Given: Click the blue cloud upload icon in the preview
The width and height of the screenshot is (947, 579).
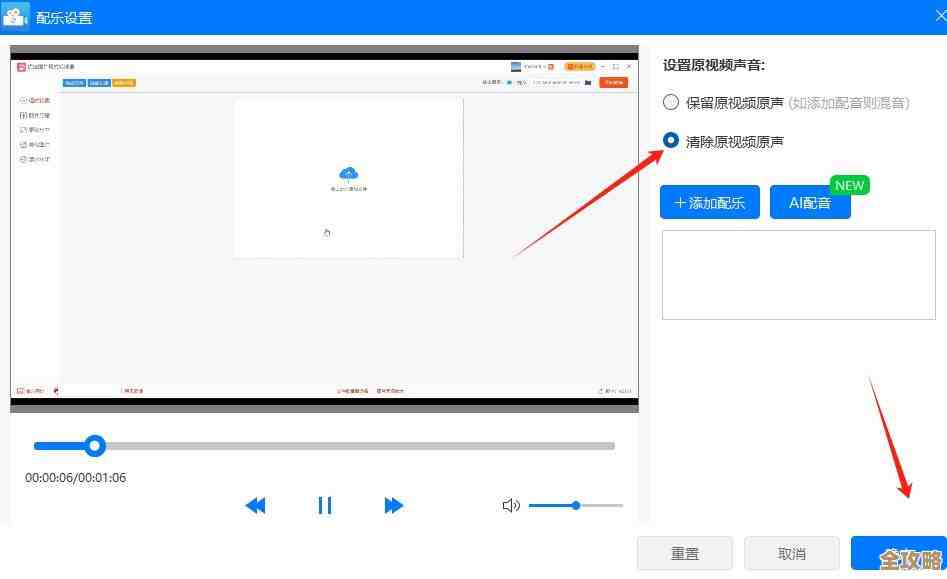Looking at the screenshot, I should (x=348, y=172).
